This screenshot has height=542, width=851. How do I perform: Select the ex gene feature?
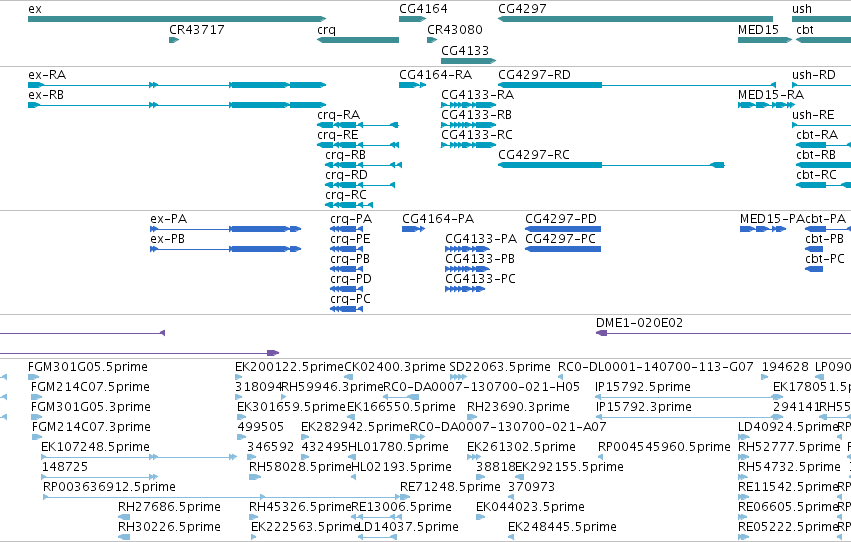pos(177,19)
